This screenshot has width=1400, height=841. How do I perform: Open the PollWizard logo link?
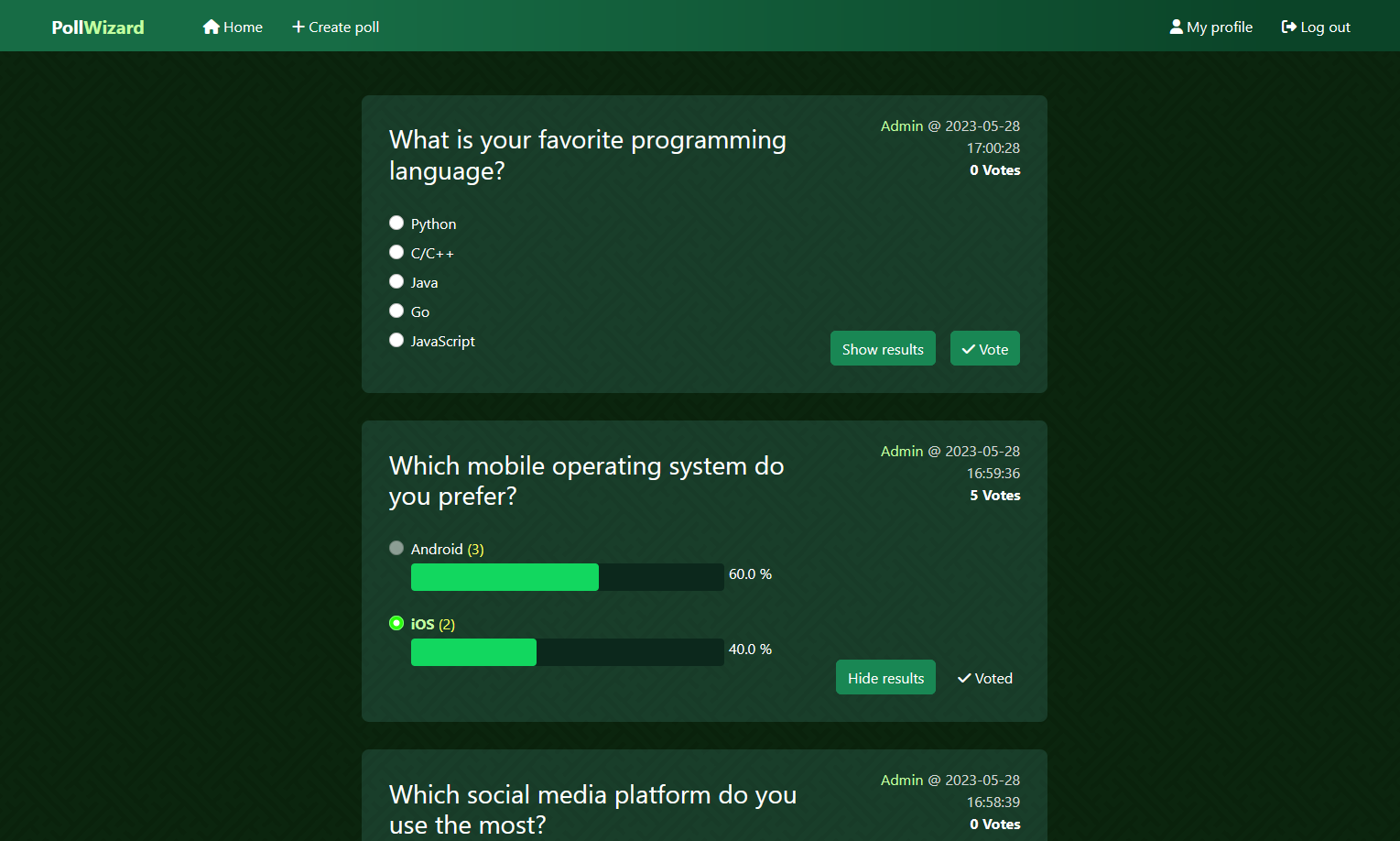pos(98,27)
